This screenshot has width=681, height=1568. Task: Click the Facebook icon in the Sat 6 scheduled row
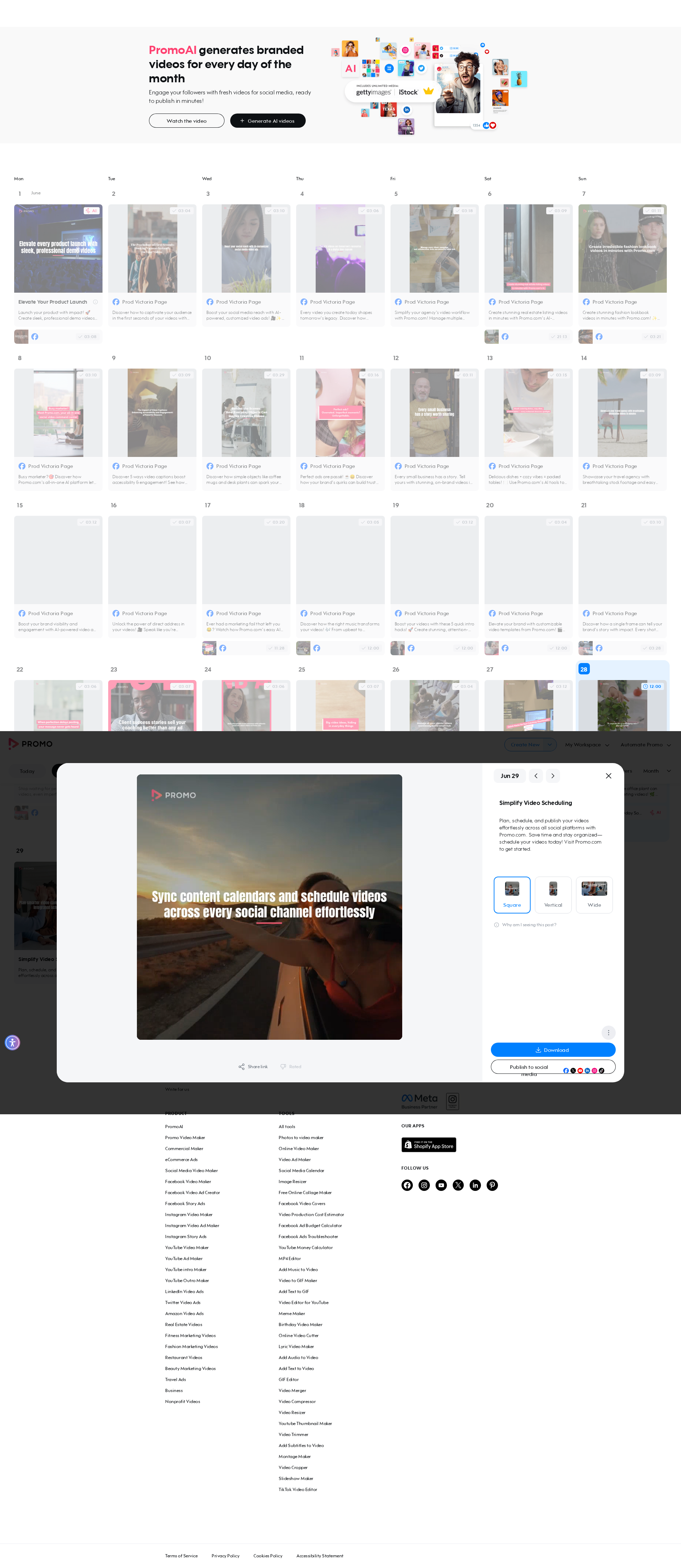[x=505, y=337]
